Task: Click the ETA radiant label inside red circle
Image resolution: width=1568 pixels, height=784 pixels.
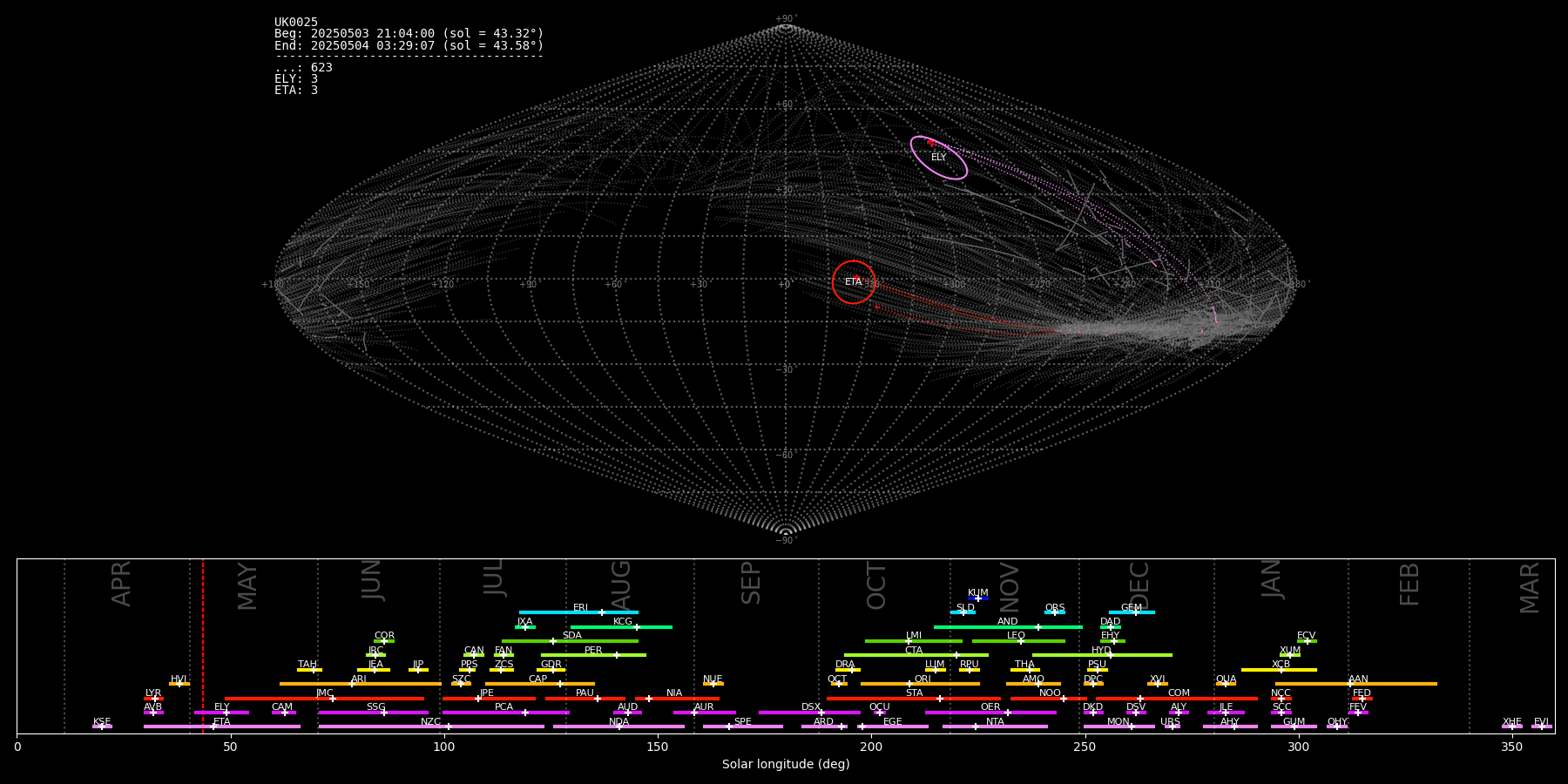Action: 853,282
